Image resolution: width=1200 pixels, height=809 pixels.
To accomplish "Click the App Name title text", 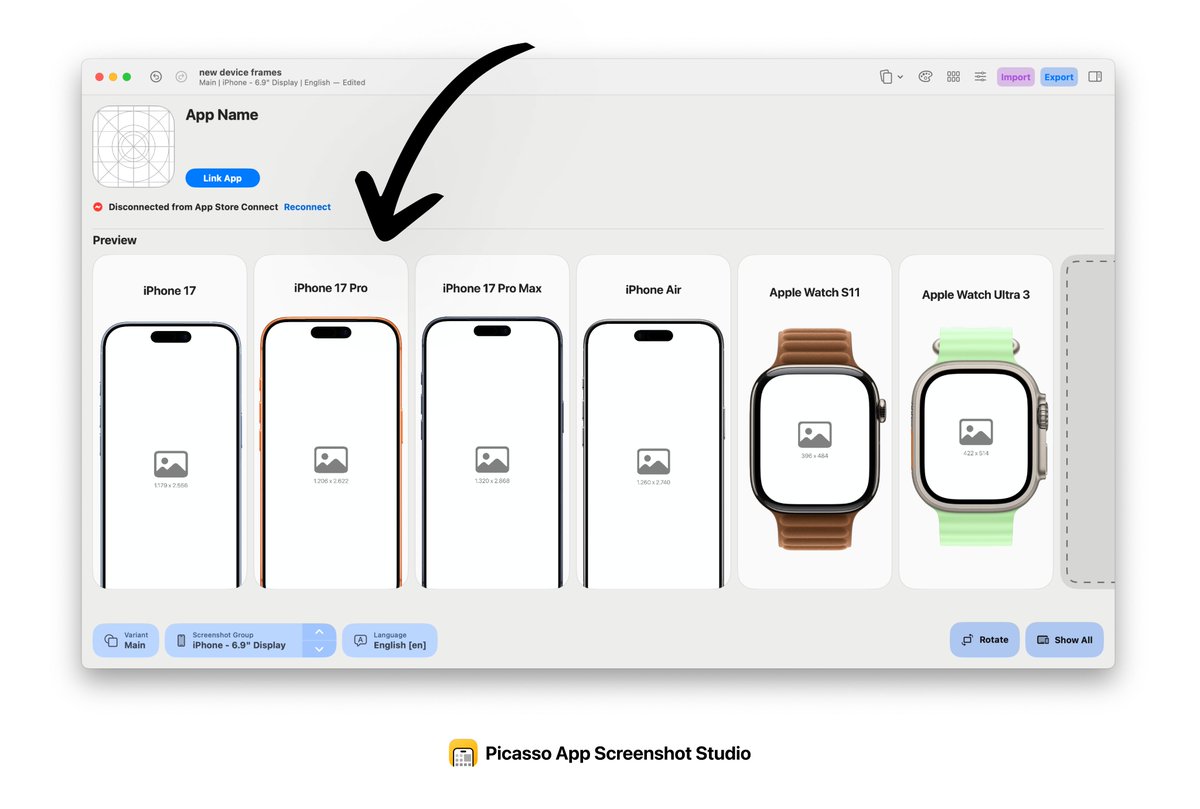I will coord(222,115).
